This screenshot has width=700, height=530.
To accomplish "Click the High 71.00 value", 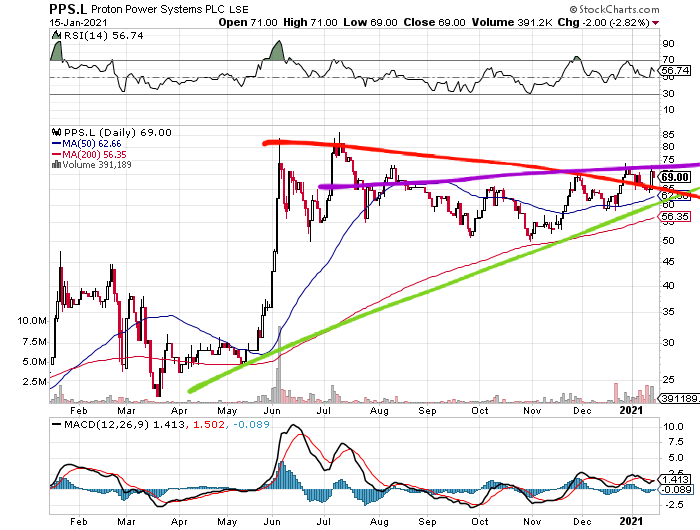I will (x=310, y=22).
